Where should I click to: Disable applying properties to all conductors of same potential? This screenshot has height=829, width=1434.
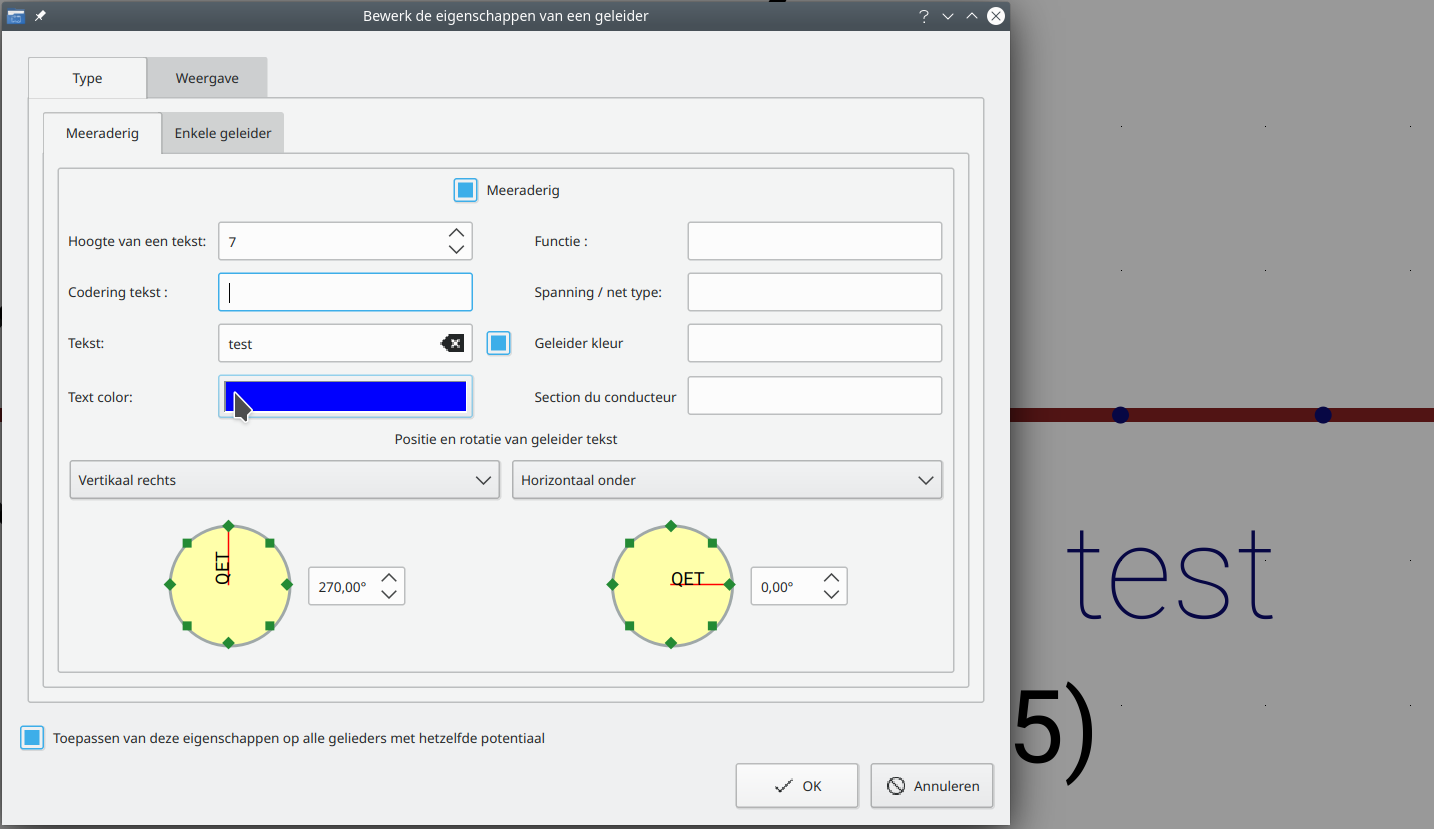point(32,738)
